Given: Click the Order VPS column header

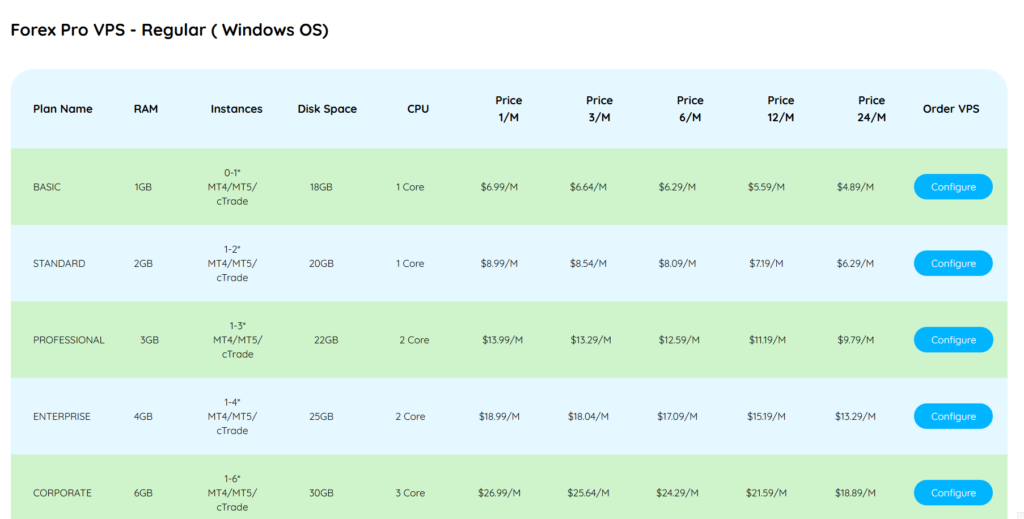Looking at the screenshot, I should pyautogui.click(x=951, y=109).
